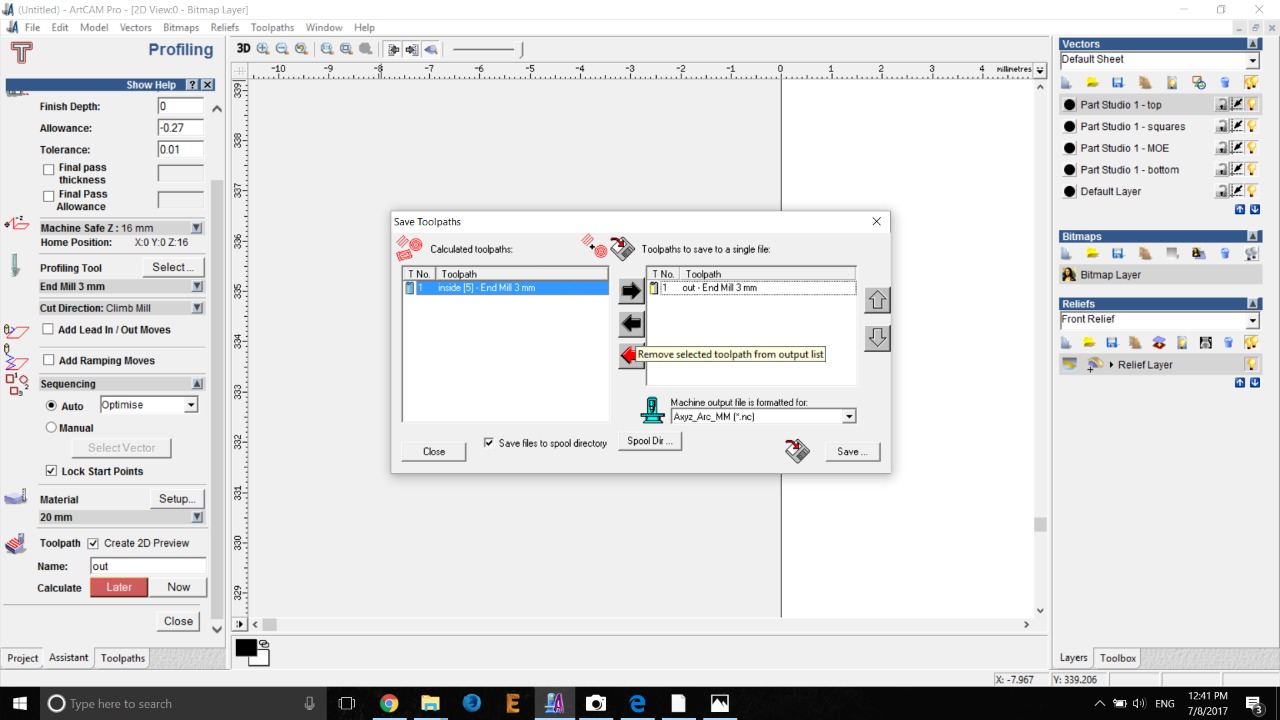
Task: Click the left black arrow in Save Toolpaths
Action: [631, 324]
